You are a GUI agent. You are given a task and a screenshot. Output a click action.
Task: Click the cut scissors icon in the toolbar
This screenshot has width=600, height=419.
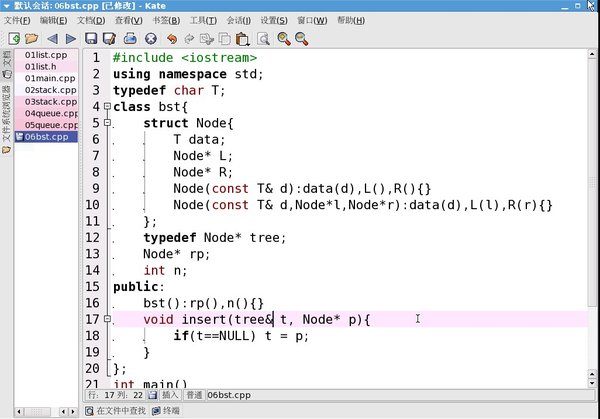[207, 39]
